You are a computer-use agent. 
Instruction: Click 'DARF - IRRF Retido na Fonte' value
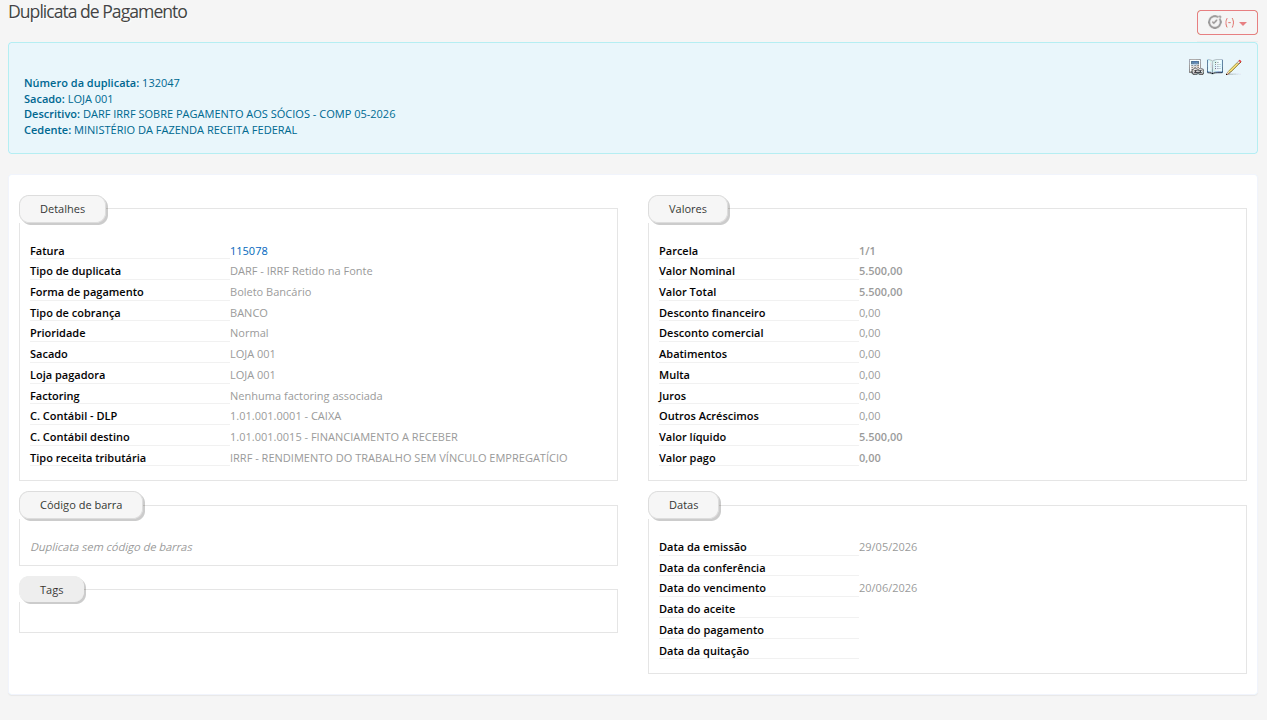click(x=301, y=271)
